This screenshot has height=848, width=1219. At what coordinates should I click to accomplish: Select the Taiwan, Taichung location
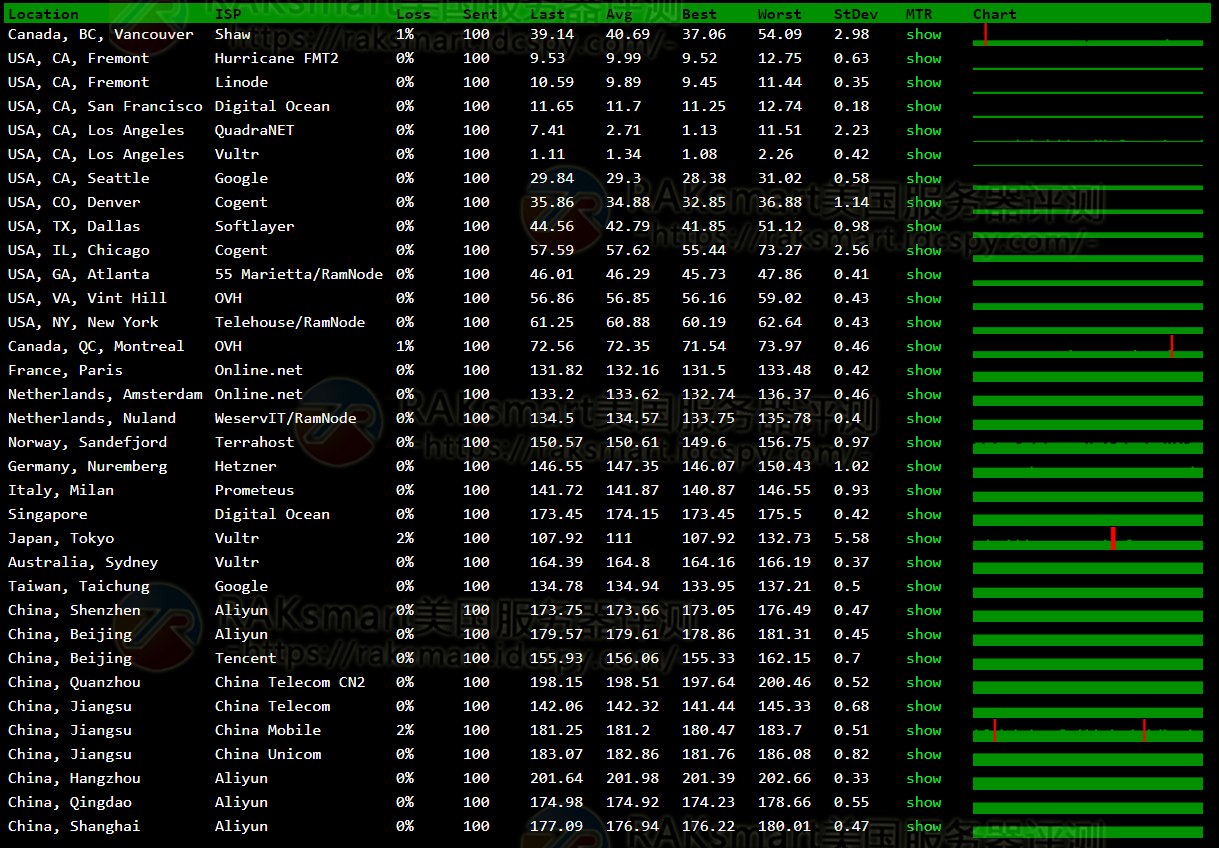click(79, 586)
